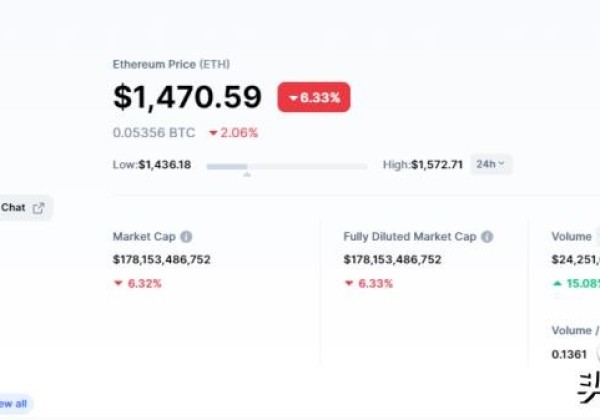Open the 24h time range dropdown

(x=491, y=164)
